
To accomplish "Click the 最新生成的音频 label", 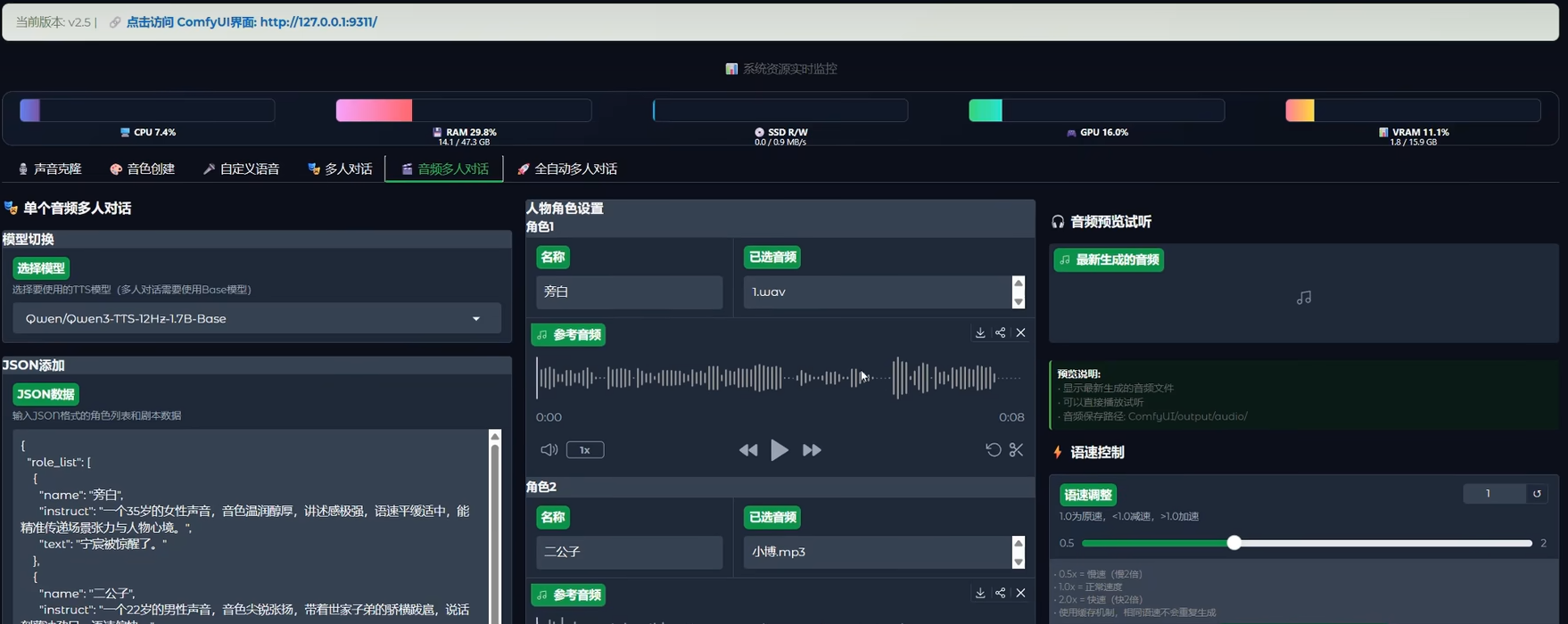I will [1109, 260].
